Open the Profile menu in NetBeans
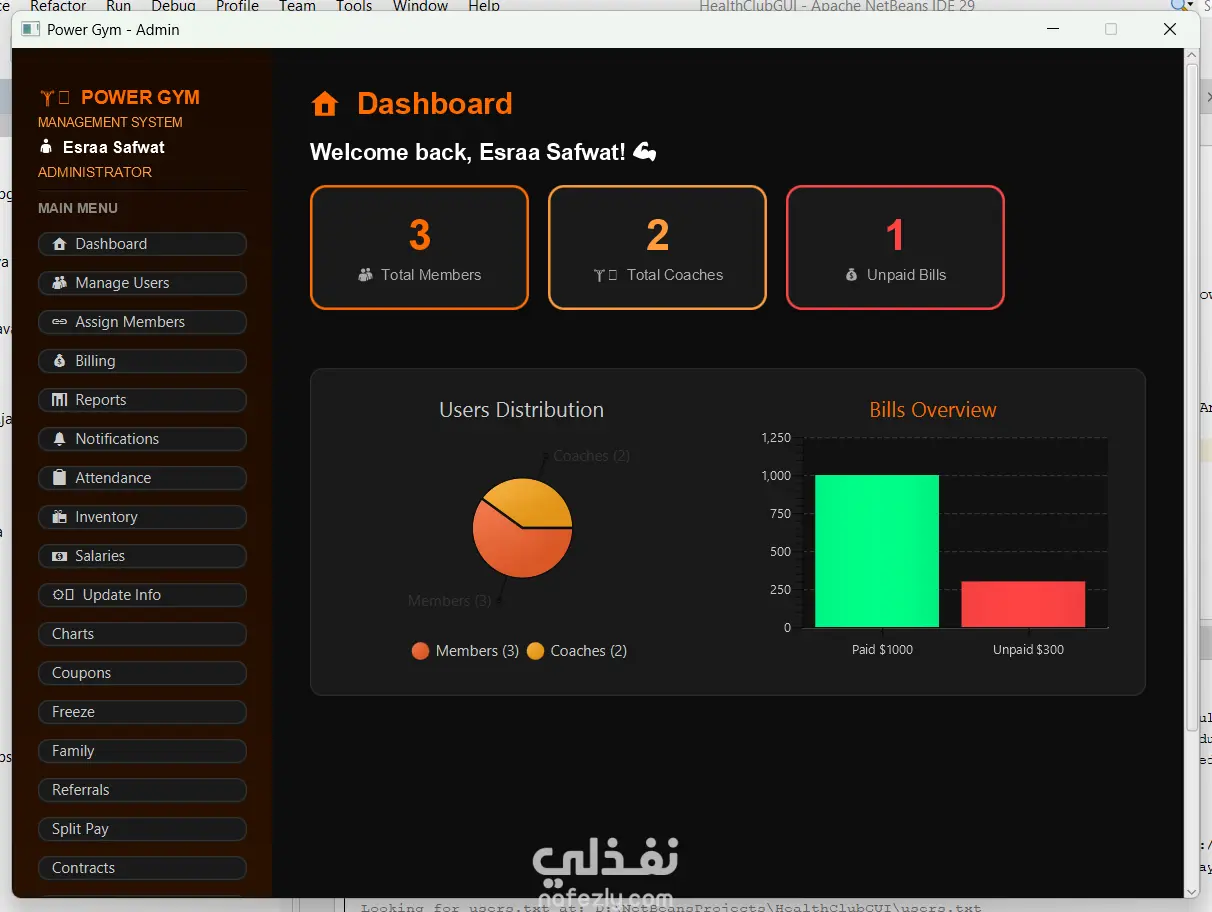This screenshot has height=912, width=1212. 237,6
